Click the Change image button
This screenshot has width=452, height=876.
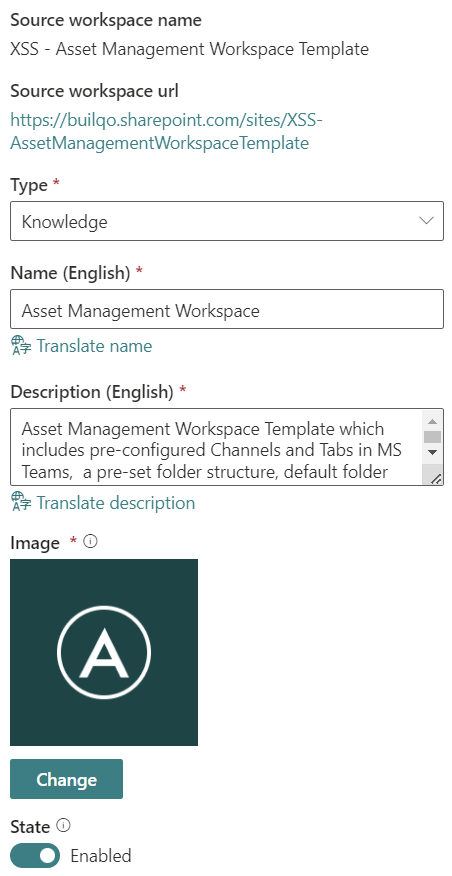click(66, 779)
